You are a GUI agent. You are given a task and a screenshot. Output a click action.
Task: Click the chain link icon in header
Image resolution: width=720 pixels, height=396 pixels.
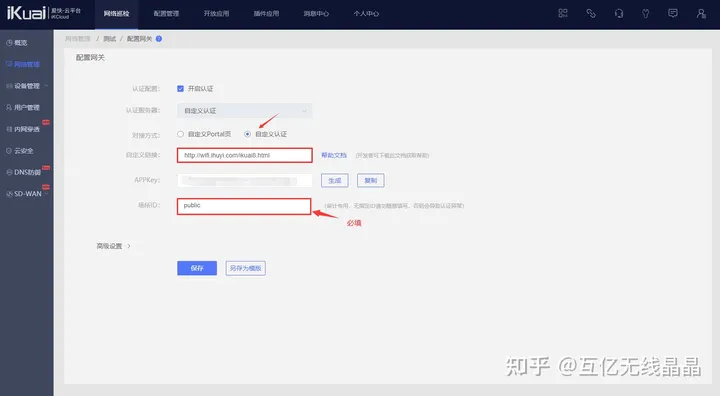coord(591,13)
